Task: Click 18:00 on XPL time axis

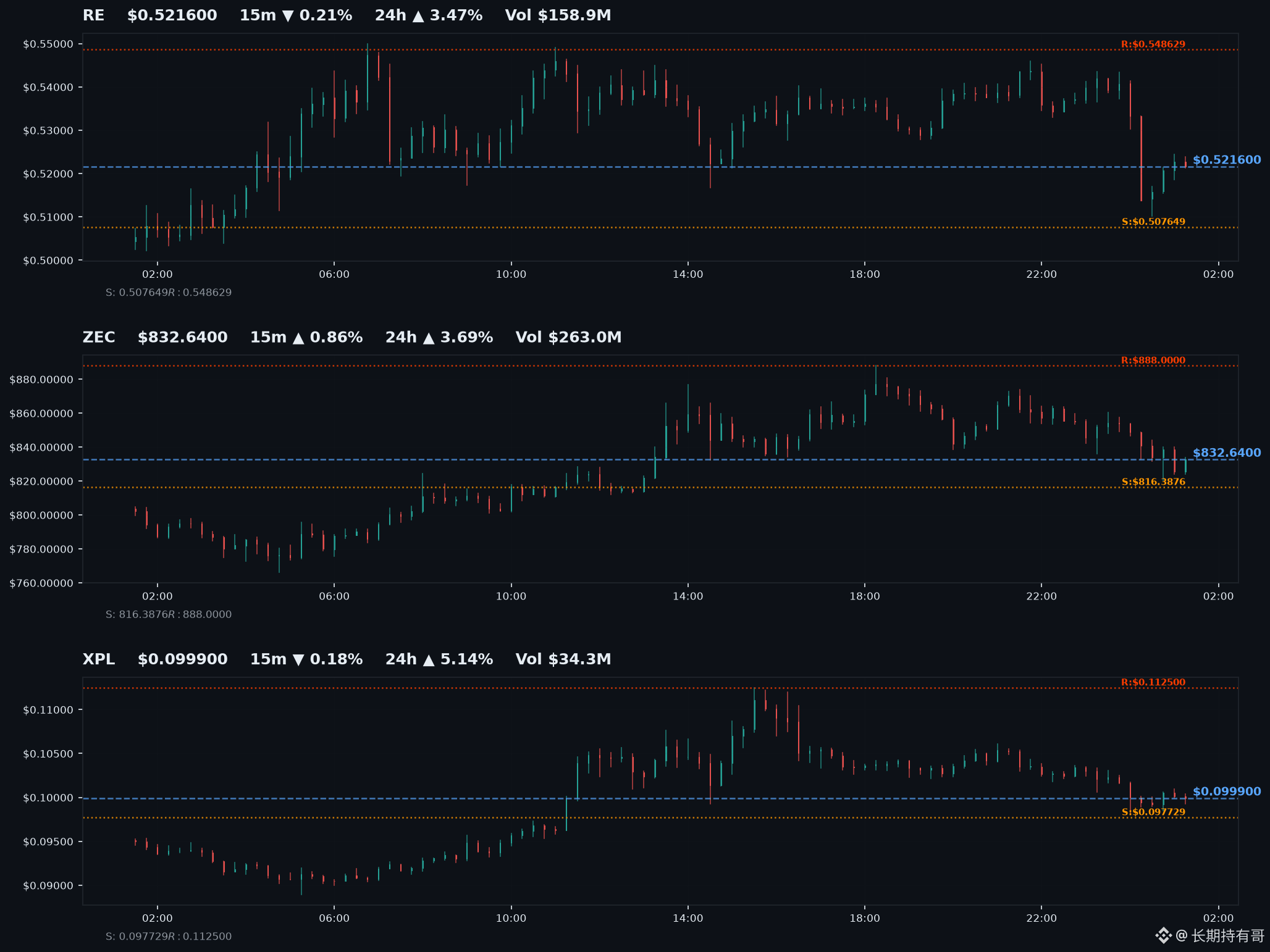Action: tap(865, 919)
